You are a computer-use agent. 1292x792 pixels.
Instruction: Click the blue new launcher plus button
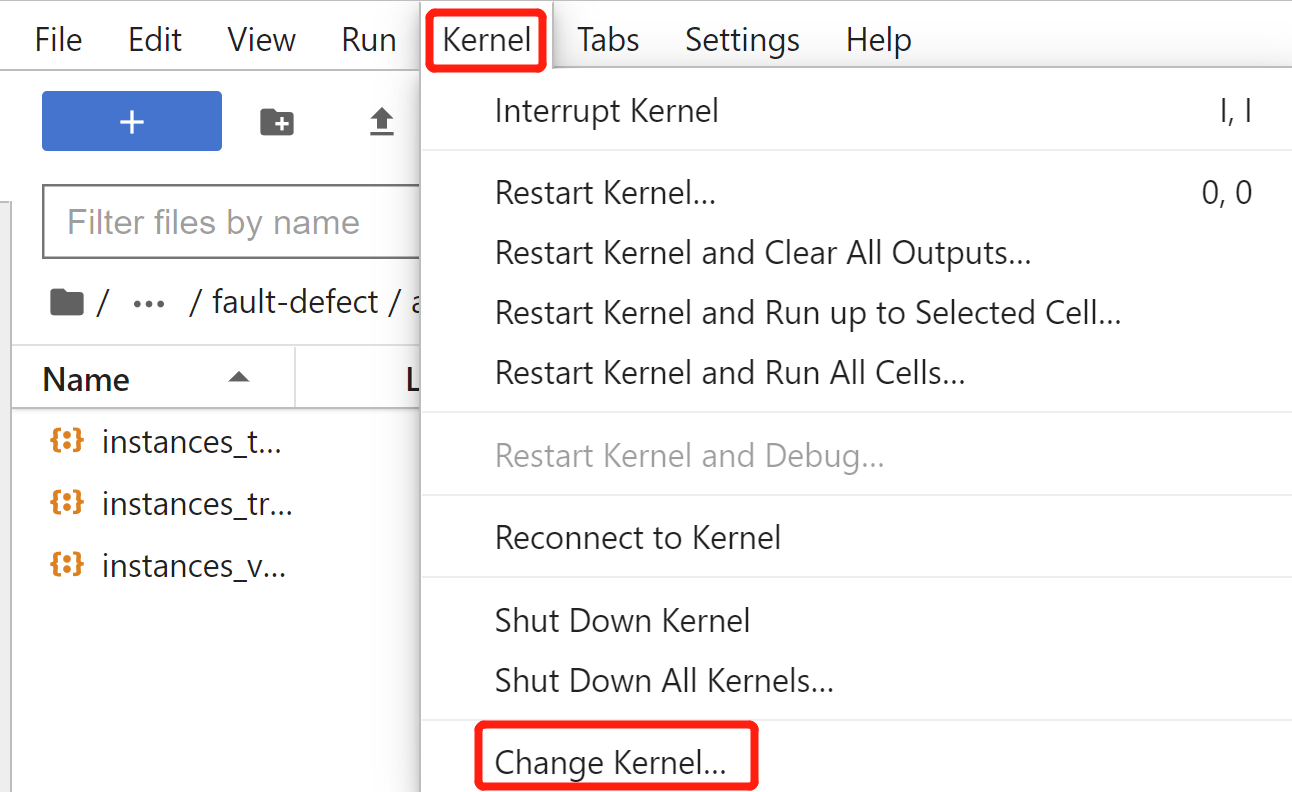(132, 121)
